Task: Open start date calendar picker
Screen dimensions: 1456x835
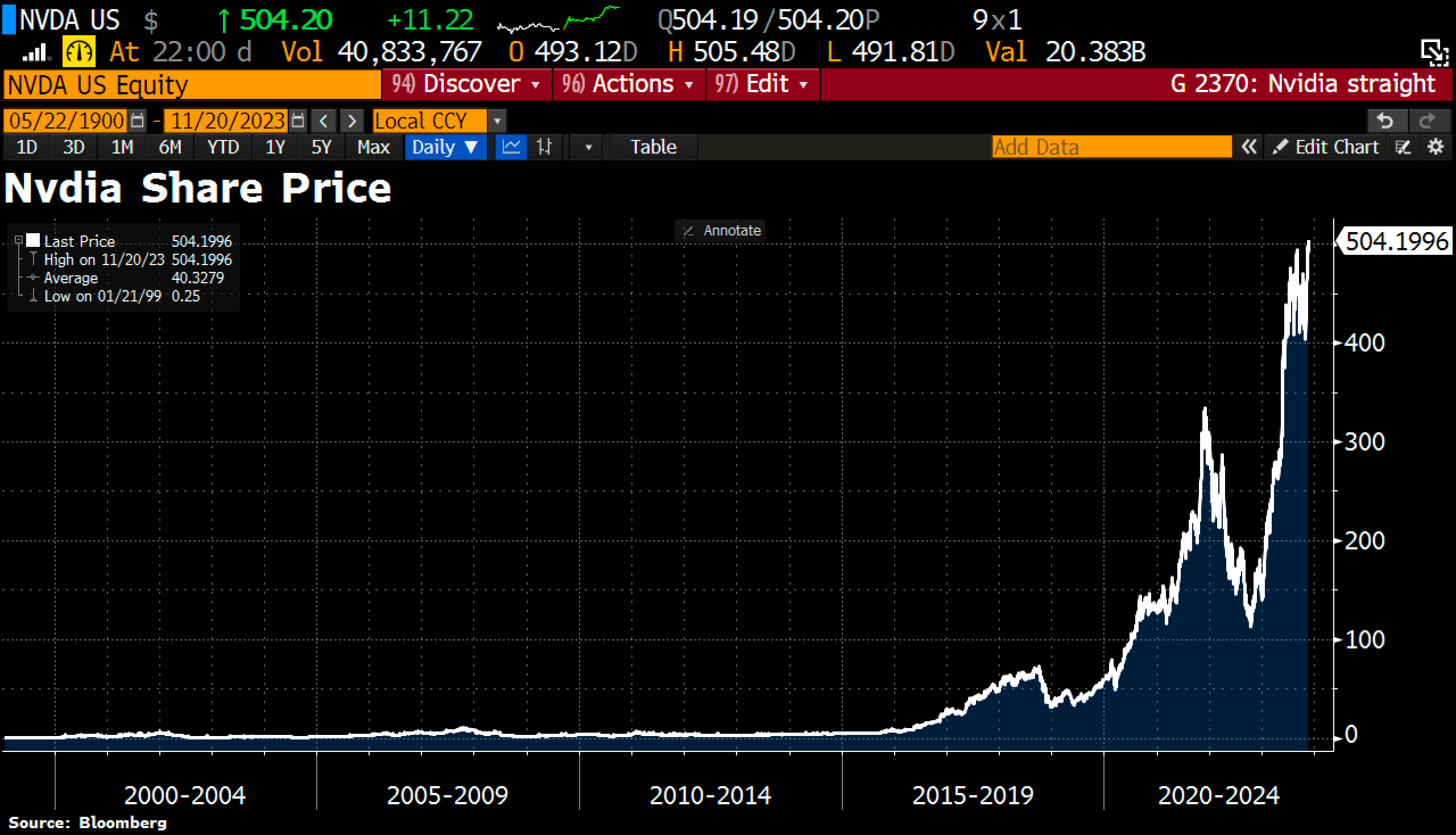Action: coord(137,121)
